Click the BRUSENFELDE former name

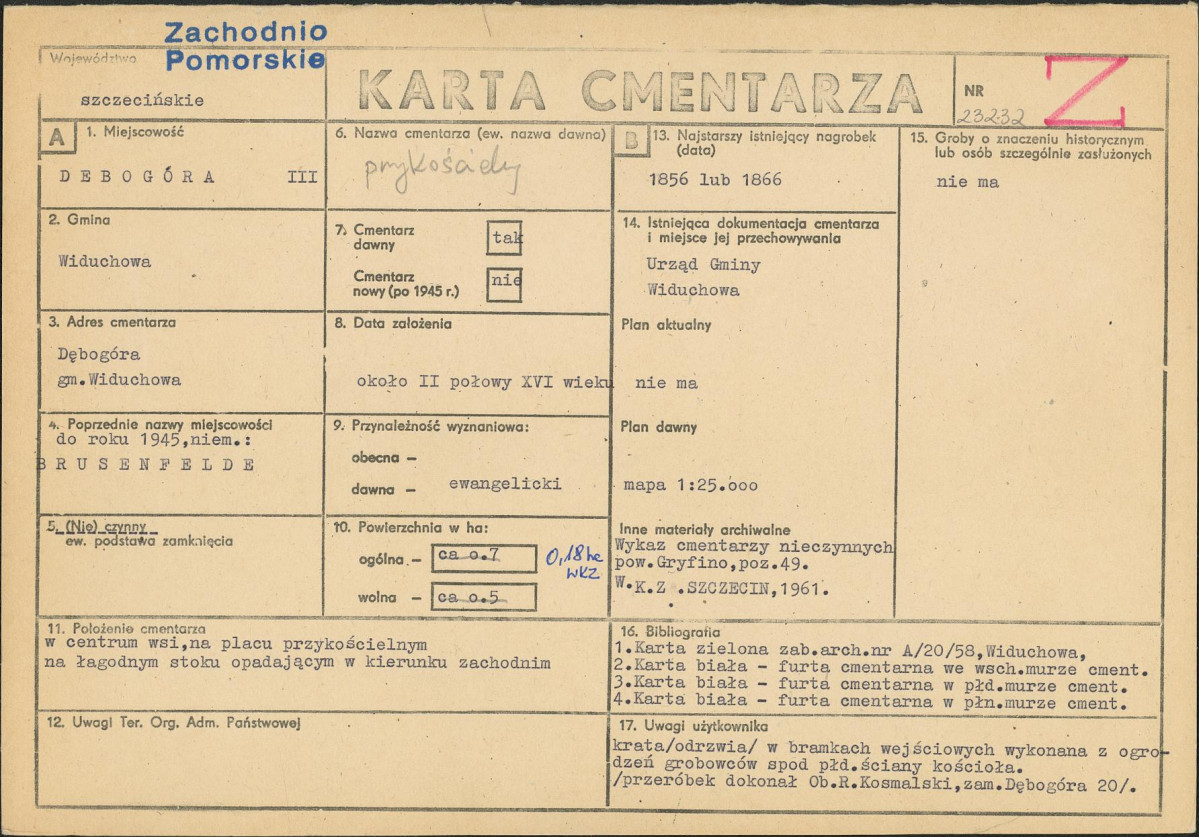point(147,465)
